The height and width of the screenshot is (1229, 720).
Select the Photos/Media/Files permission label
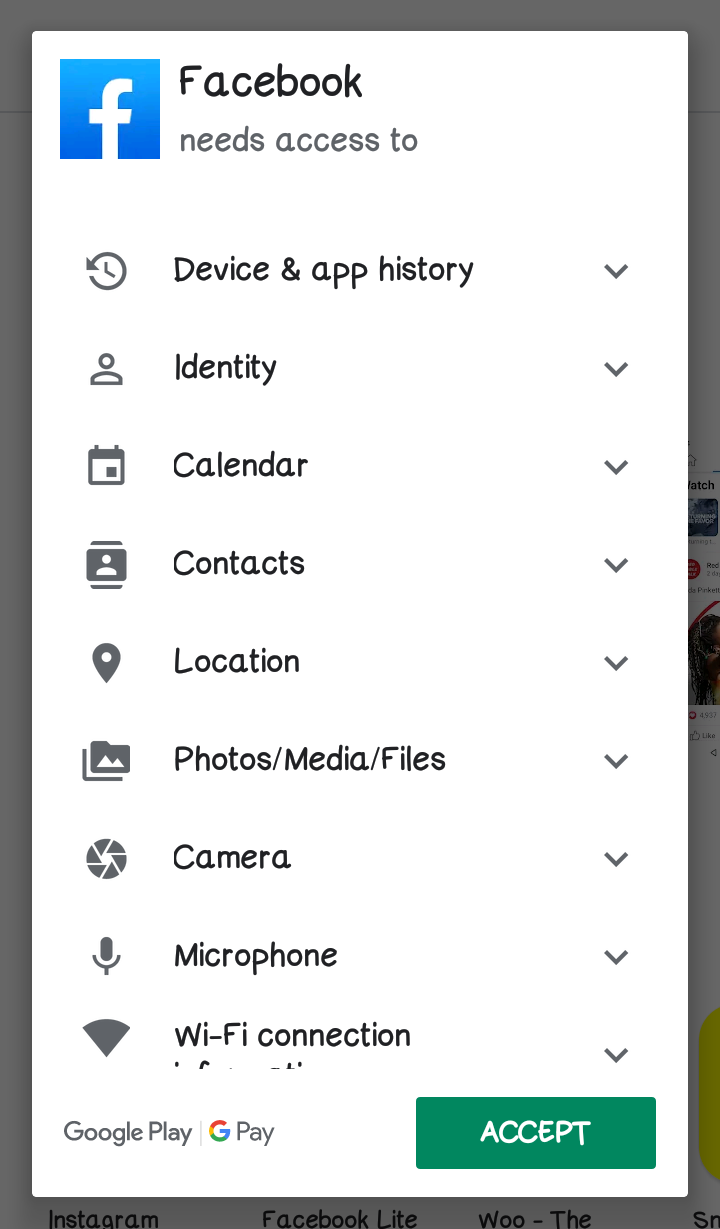click(x=310, y=760)
